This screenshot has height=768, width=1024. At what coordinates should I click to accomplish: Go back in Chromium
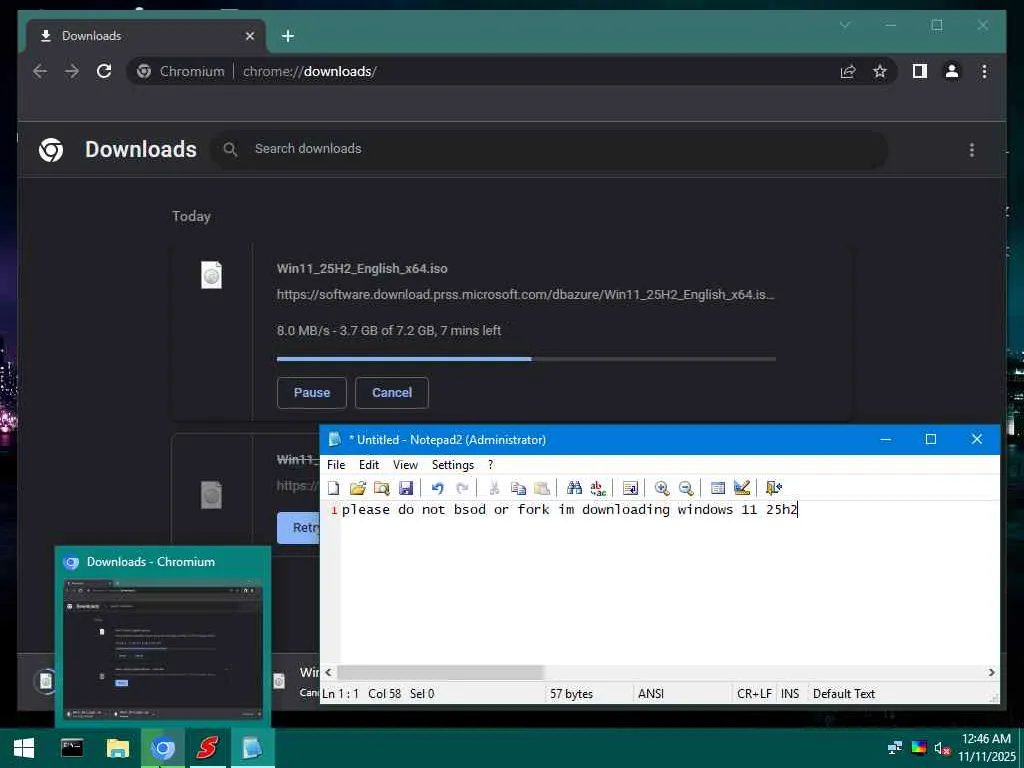40,71
